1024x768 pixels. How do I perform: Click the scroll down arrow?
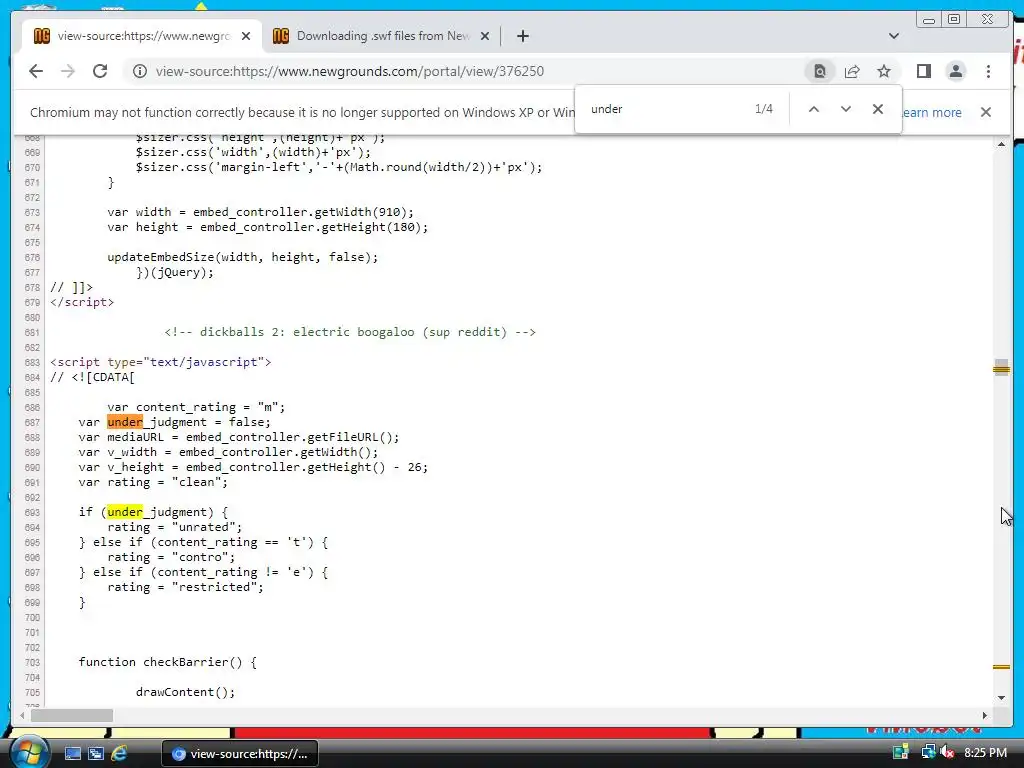[1001, 698]
